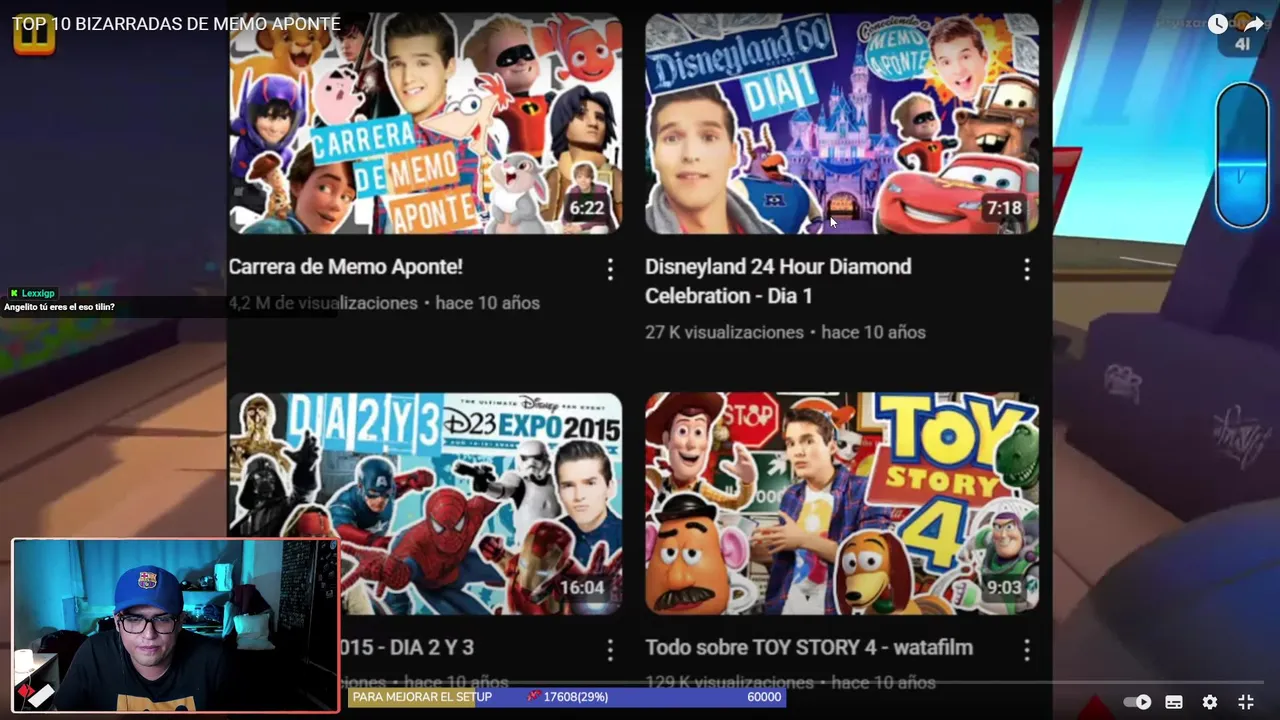The height and width of the screenshot is (720, 1280).
Task: Click the 60000 goal target value
Action: click(x=764, y=697)
